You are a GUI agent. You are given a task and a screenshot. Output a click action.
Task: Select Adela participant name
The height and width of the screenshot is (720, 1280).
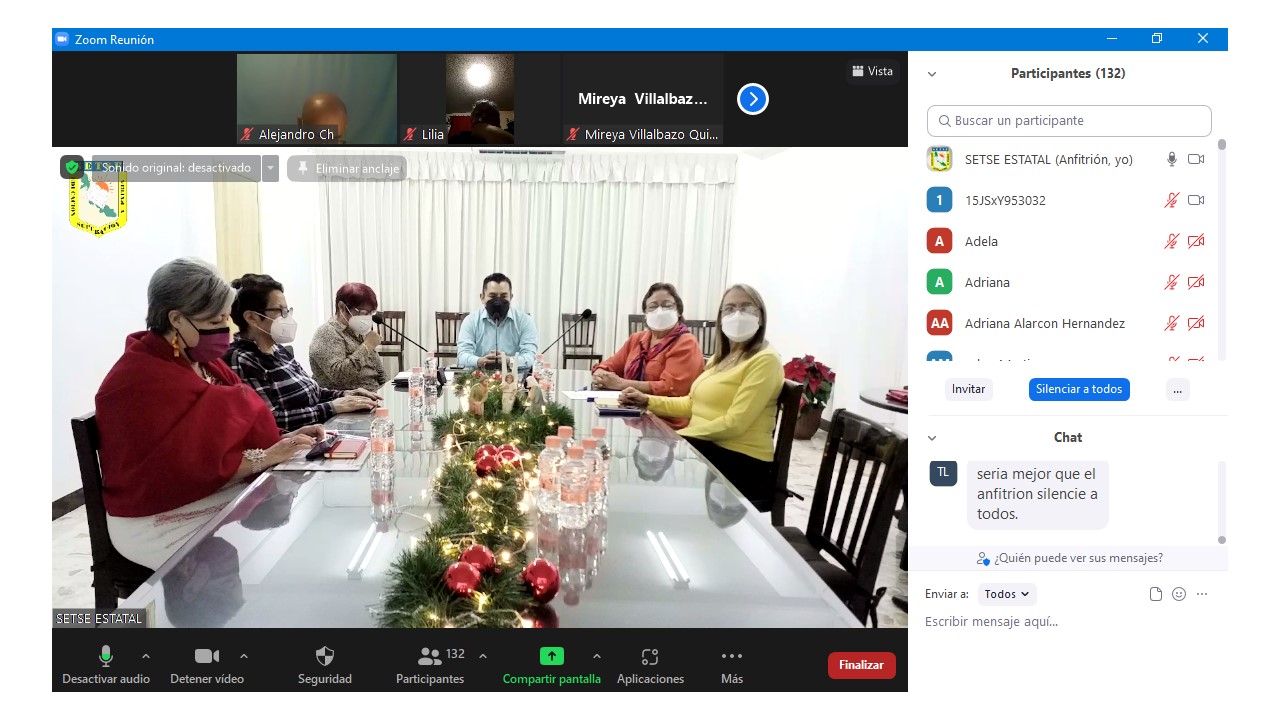tap(981, 241)
